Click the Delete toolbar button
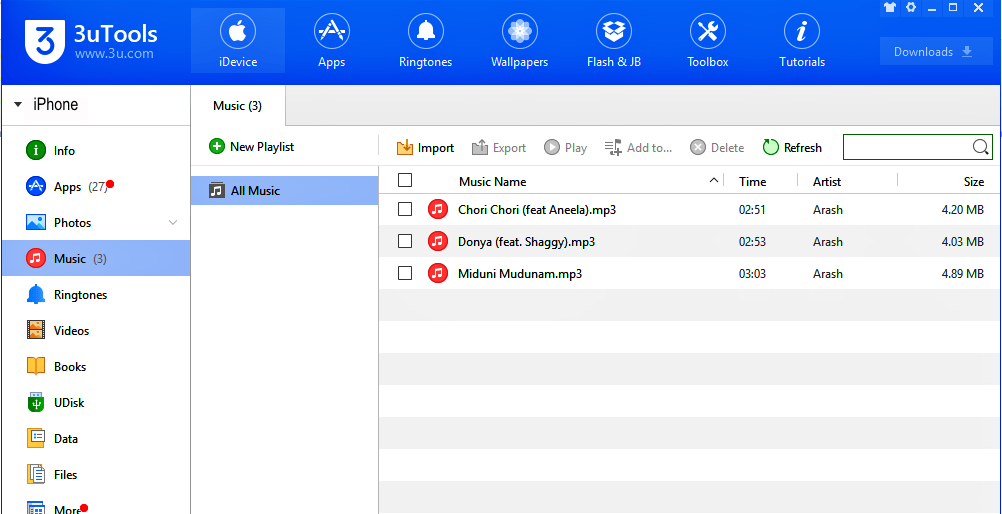This screenshot has width=1002, height=514. pos(717,148)
